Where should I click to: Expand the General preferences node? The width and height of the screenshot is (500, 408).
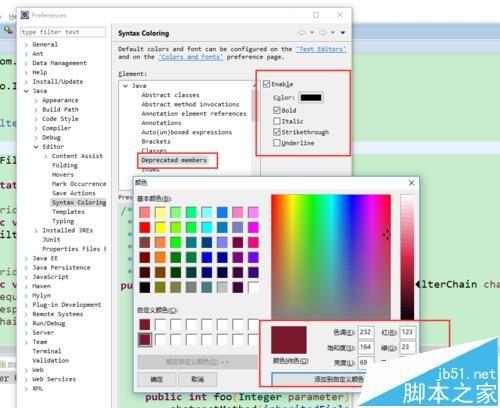[x=26, y=44]
